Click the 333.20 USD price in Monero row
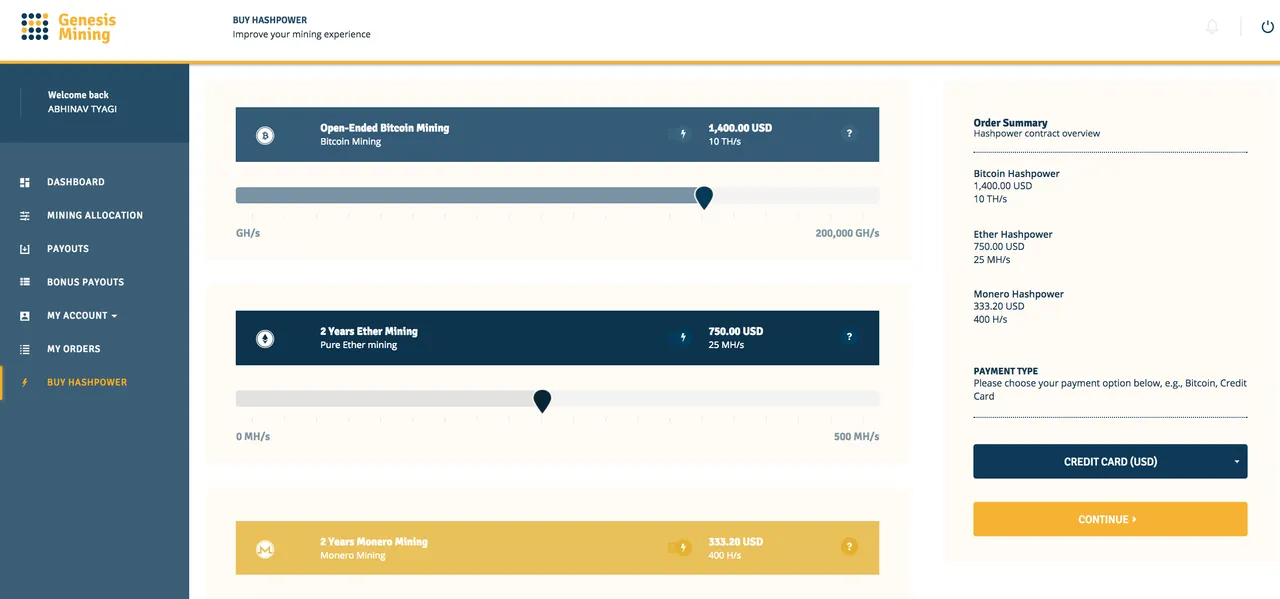1280x599 pixels. (x=736, y=542)
